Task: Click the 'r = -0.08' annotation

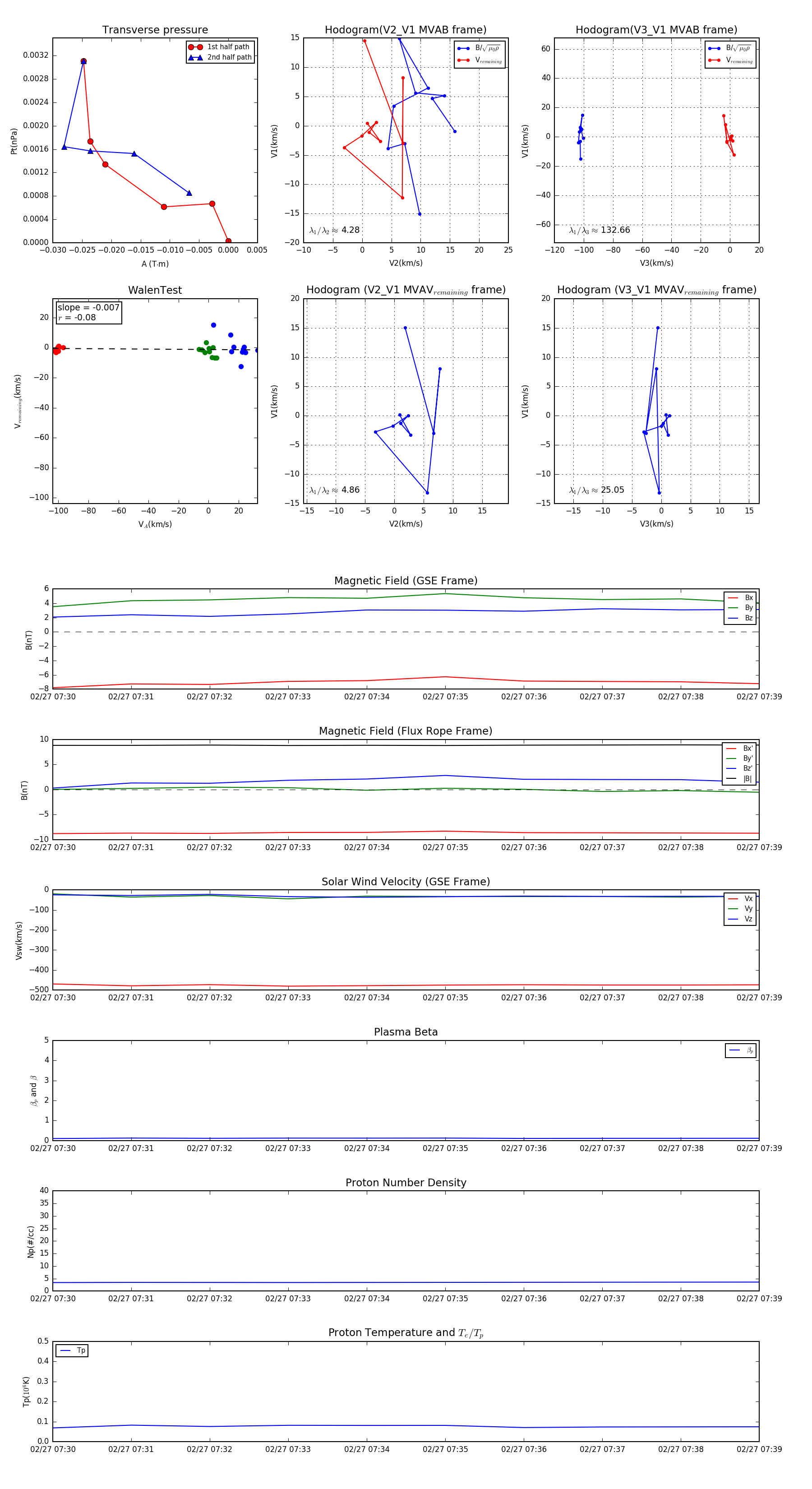Action: (x=77, y=318)
